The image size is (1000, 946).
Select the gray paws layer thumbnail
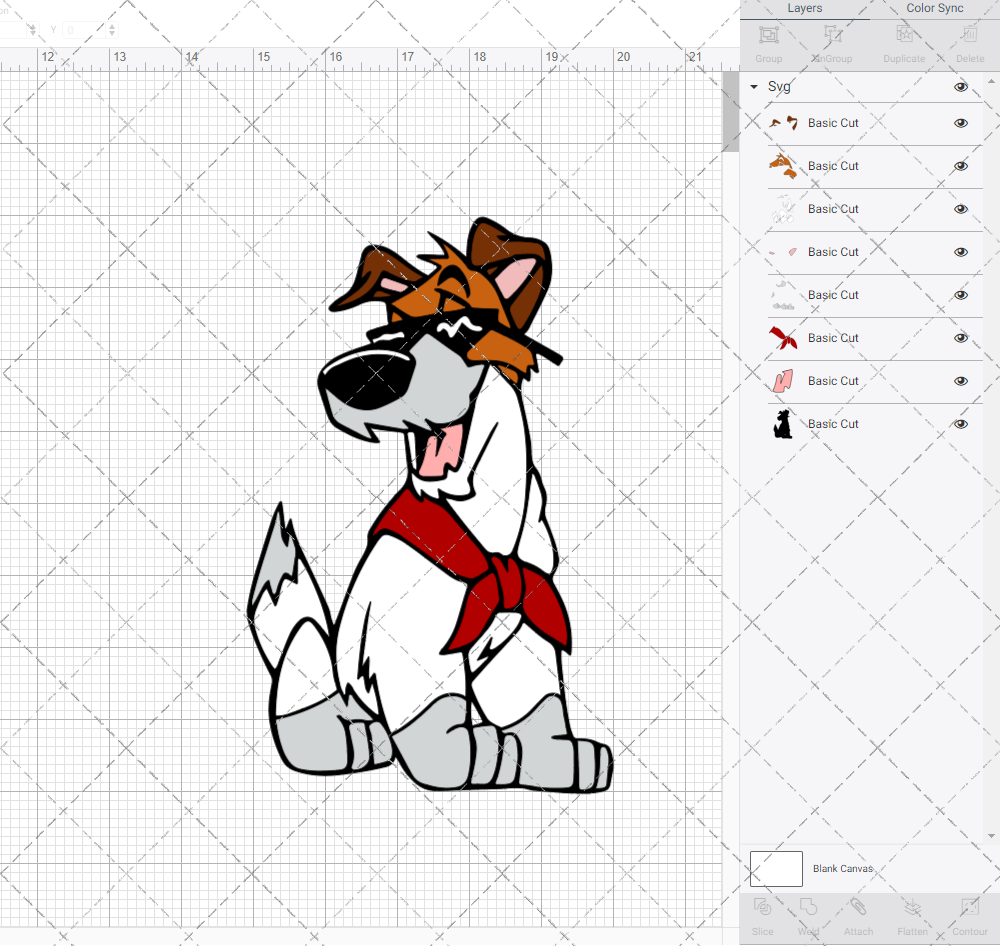783,295
